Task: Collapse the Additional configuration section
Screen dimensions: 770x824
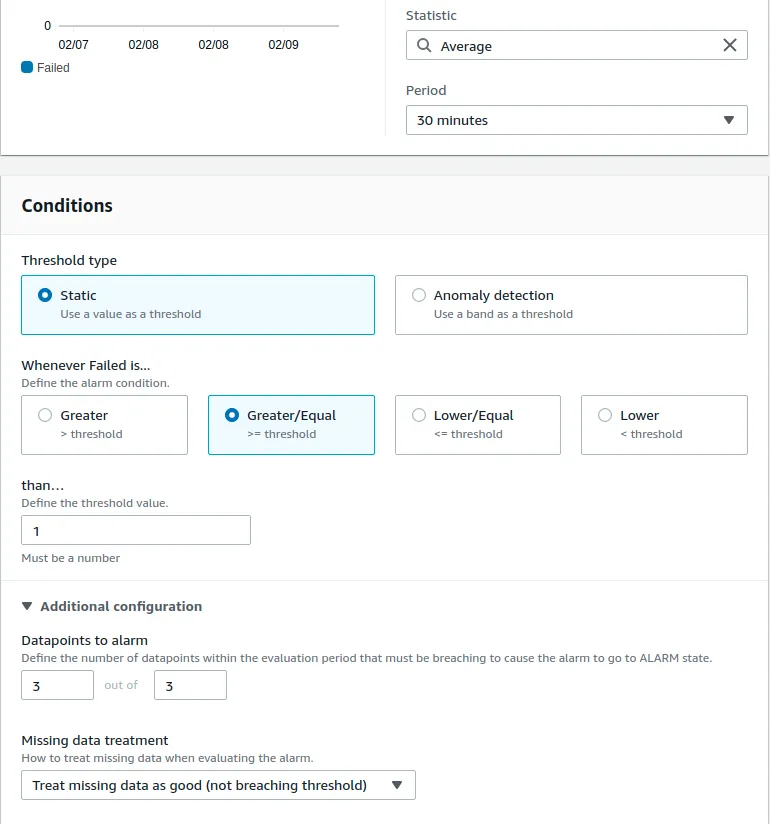Action: click(x=27, y=606)
